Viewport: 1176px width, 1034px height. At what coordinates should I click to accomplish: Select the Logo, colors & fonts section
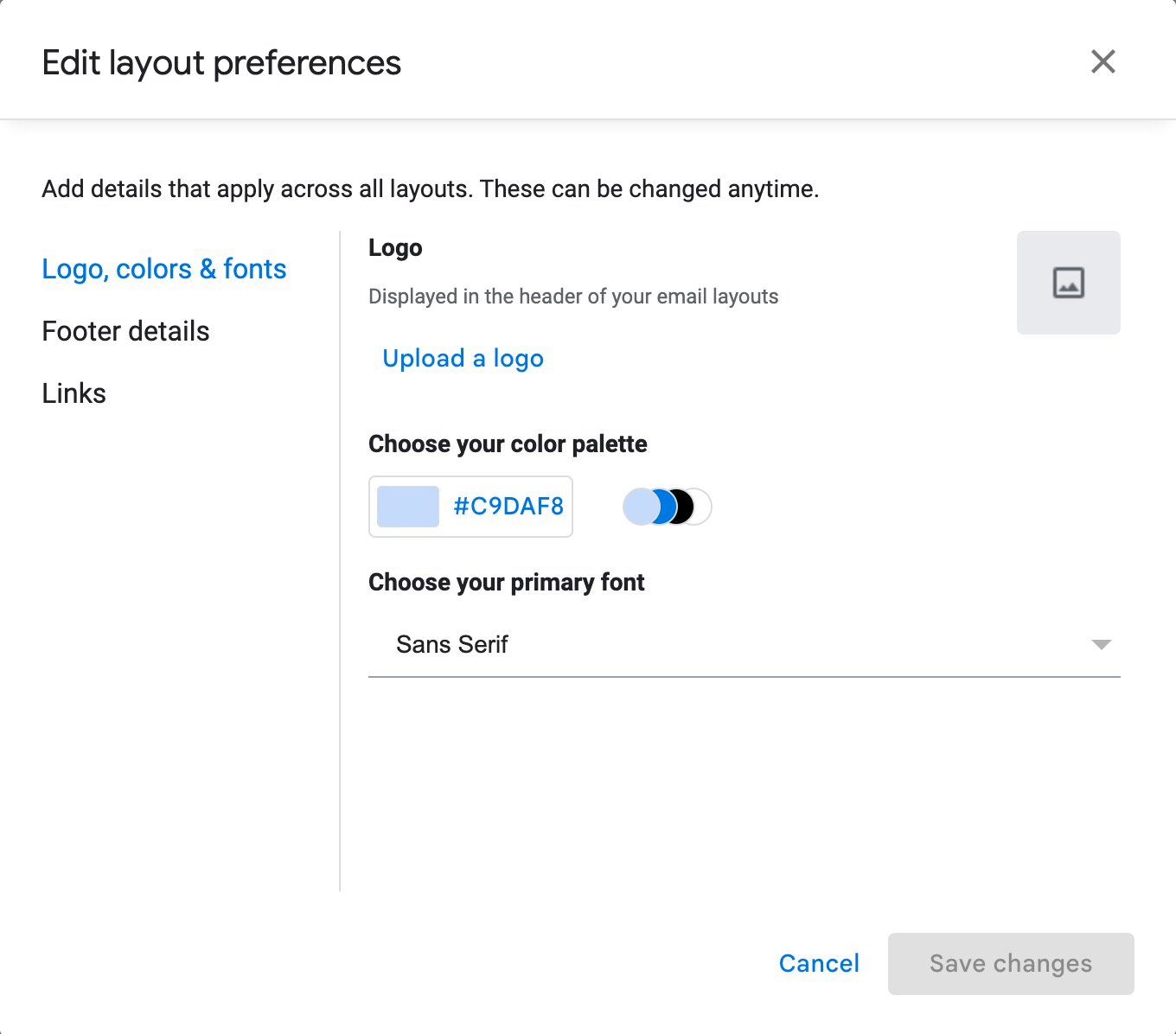point(163,269)
